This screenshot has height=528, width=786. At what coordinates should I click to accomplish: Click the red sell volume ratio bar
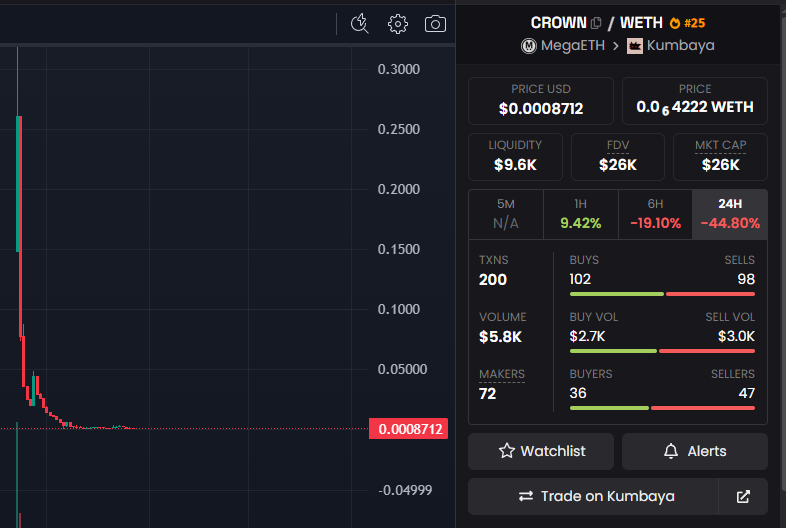click(707, 351)
